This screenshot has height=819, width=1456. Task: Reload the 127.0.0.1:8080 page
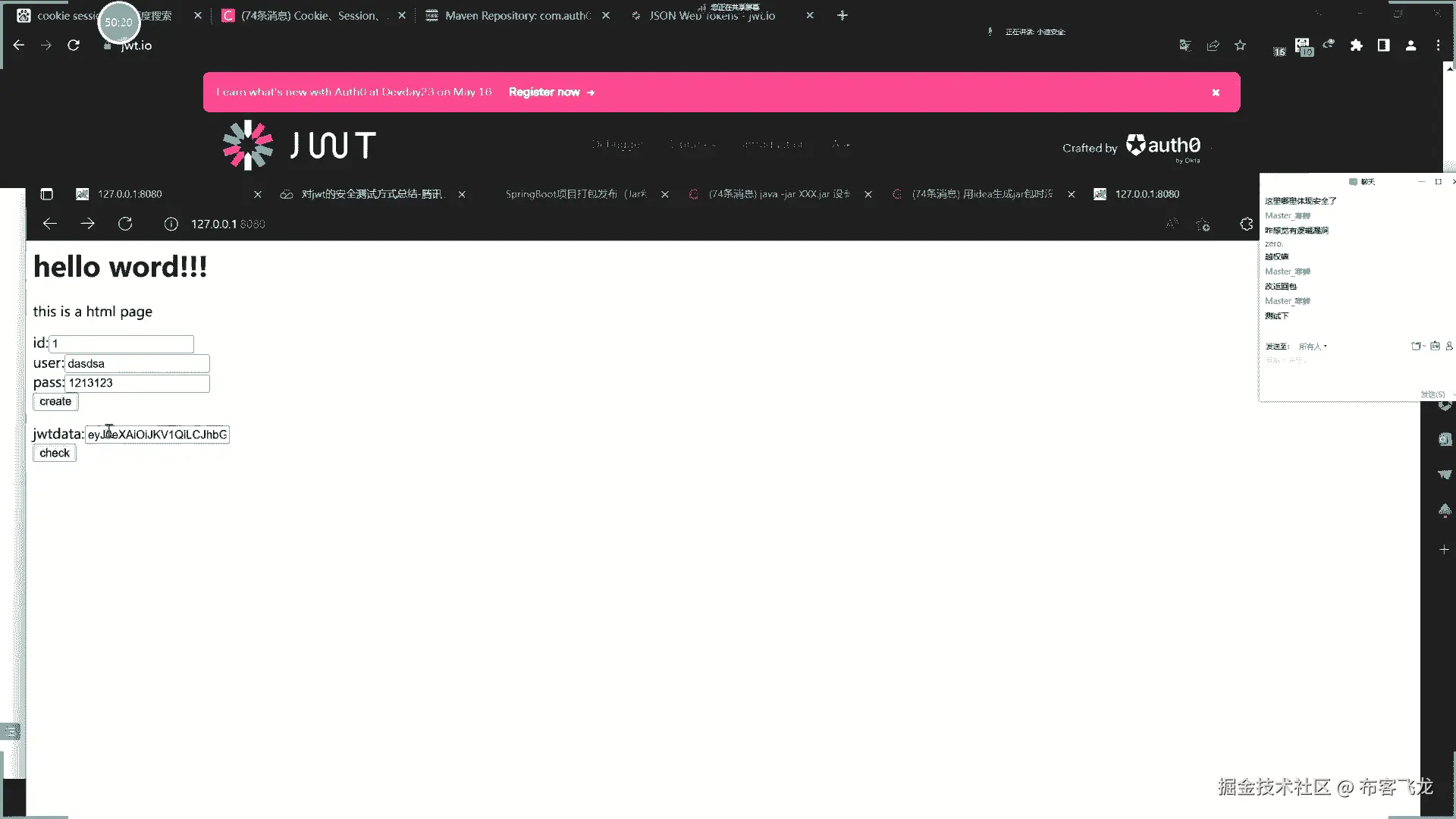pos(125,224)
